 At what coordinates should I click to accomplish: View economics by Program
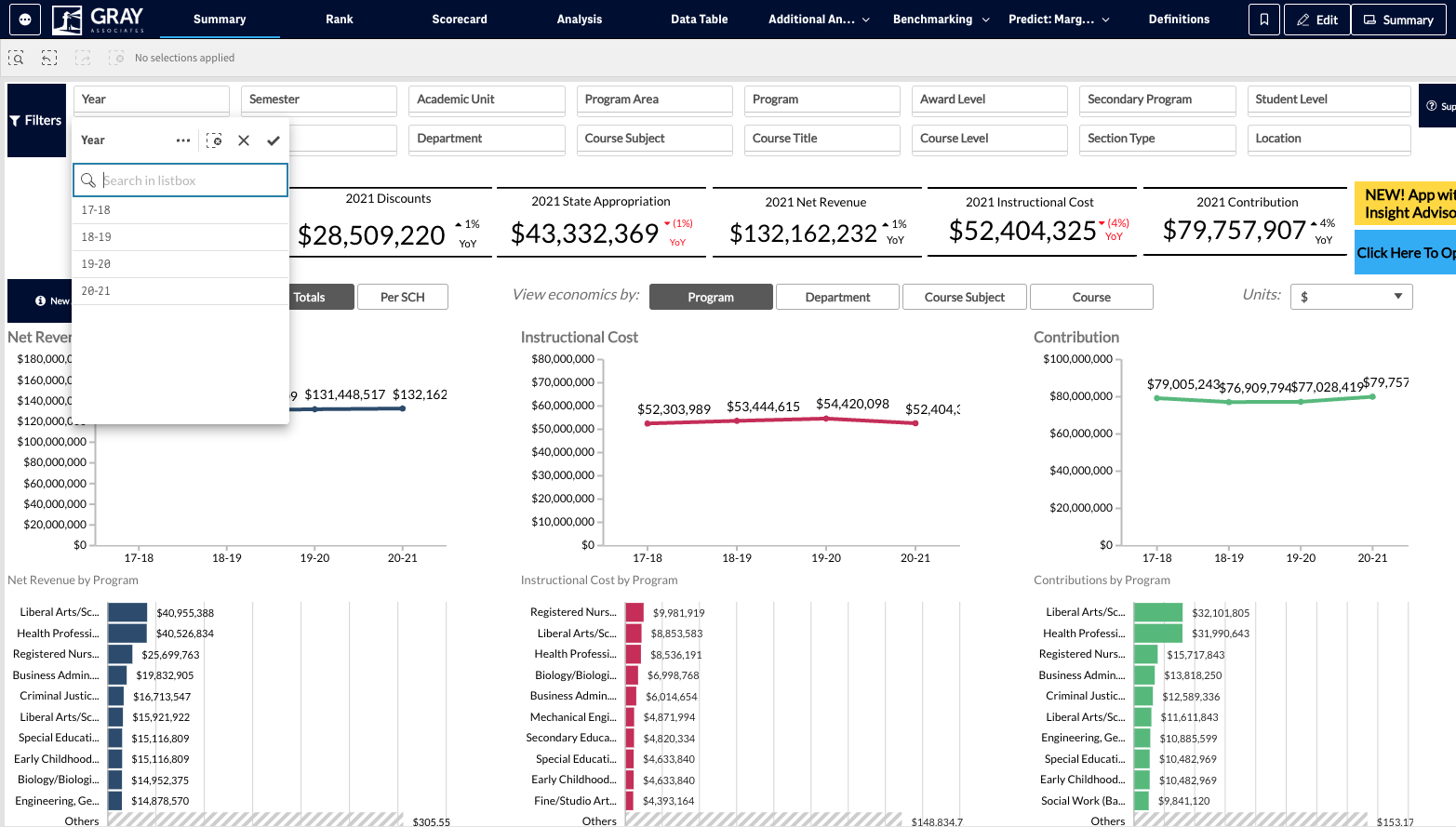pos(711,297)
